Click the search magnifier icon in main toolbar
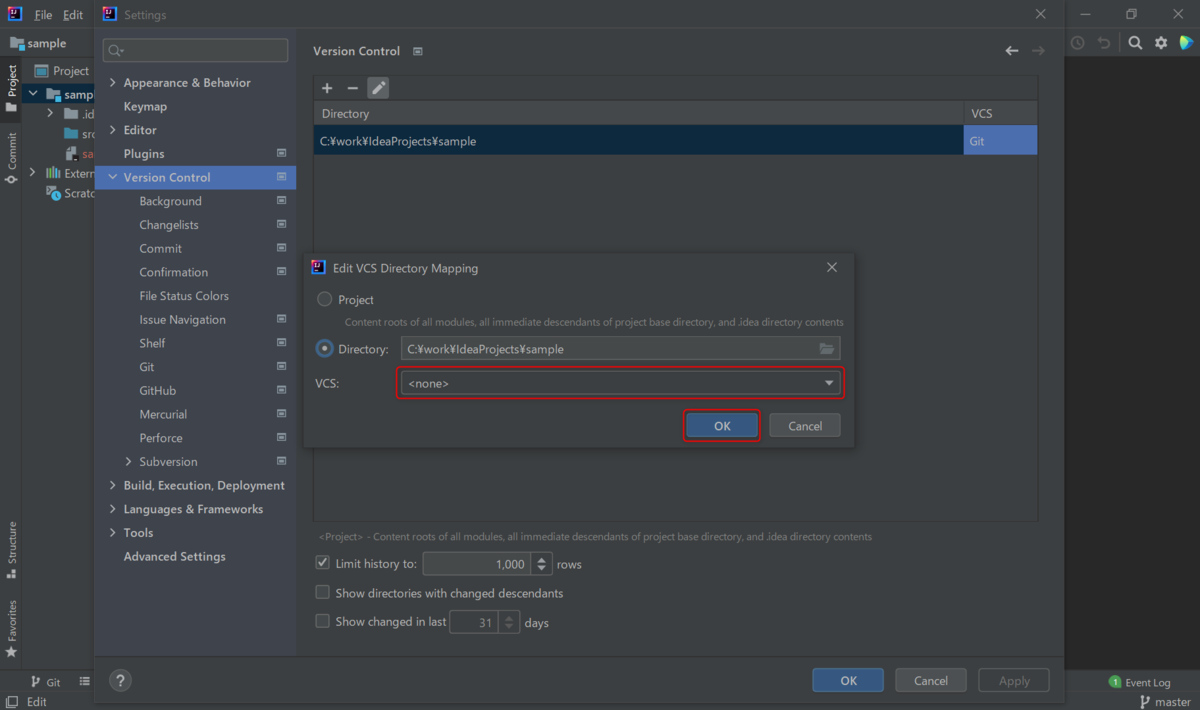Image resolution: width=1200 pixels, height=710 pixels. [1135, 43]
